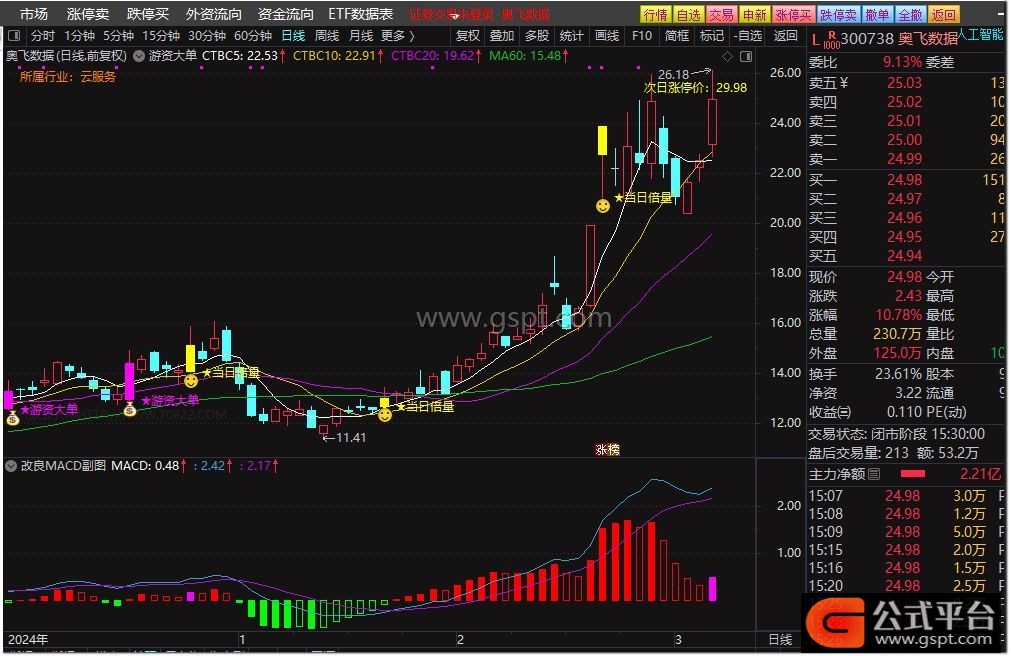Switch to the 月线 period

pyautogui.click(x=360, y=36)
